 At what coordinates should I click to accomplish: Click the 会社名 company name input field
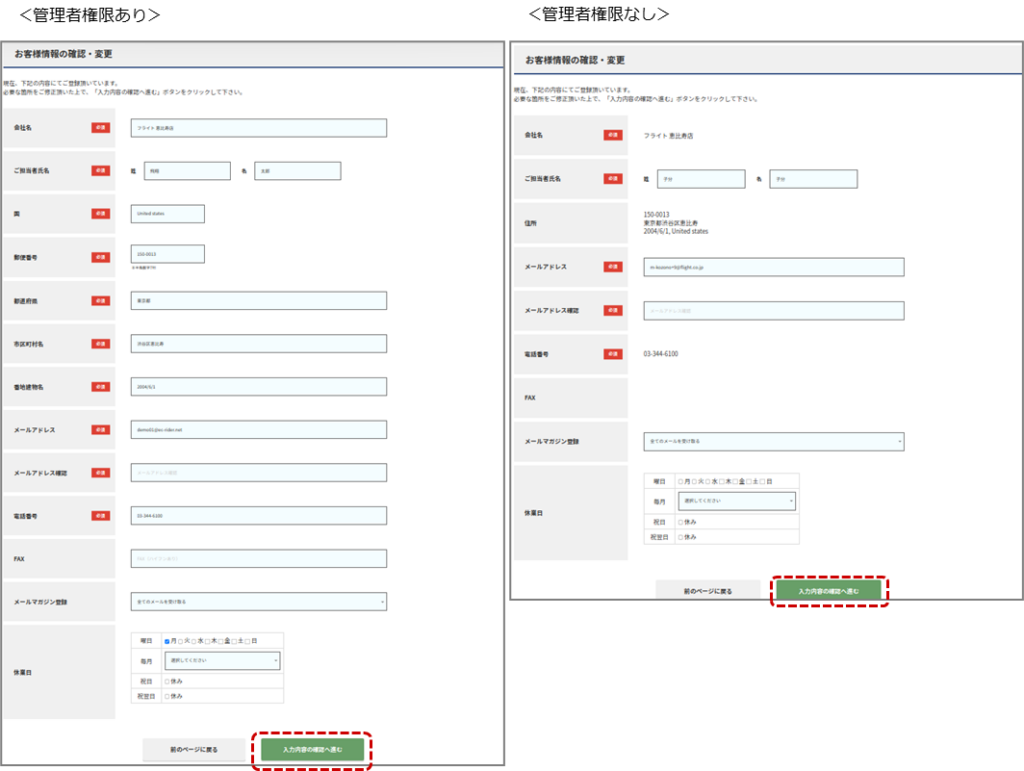coord(258,128)
